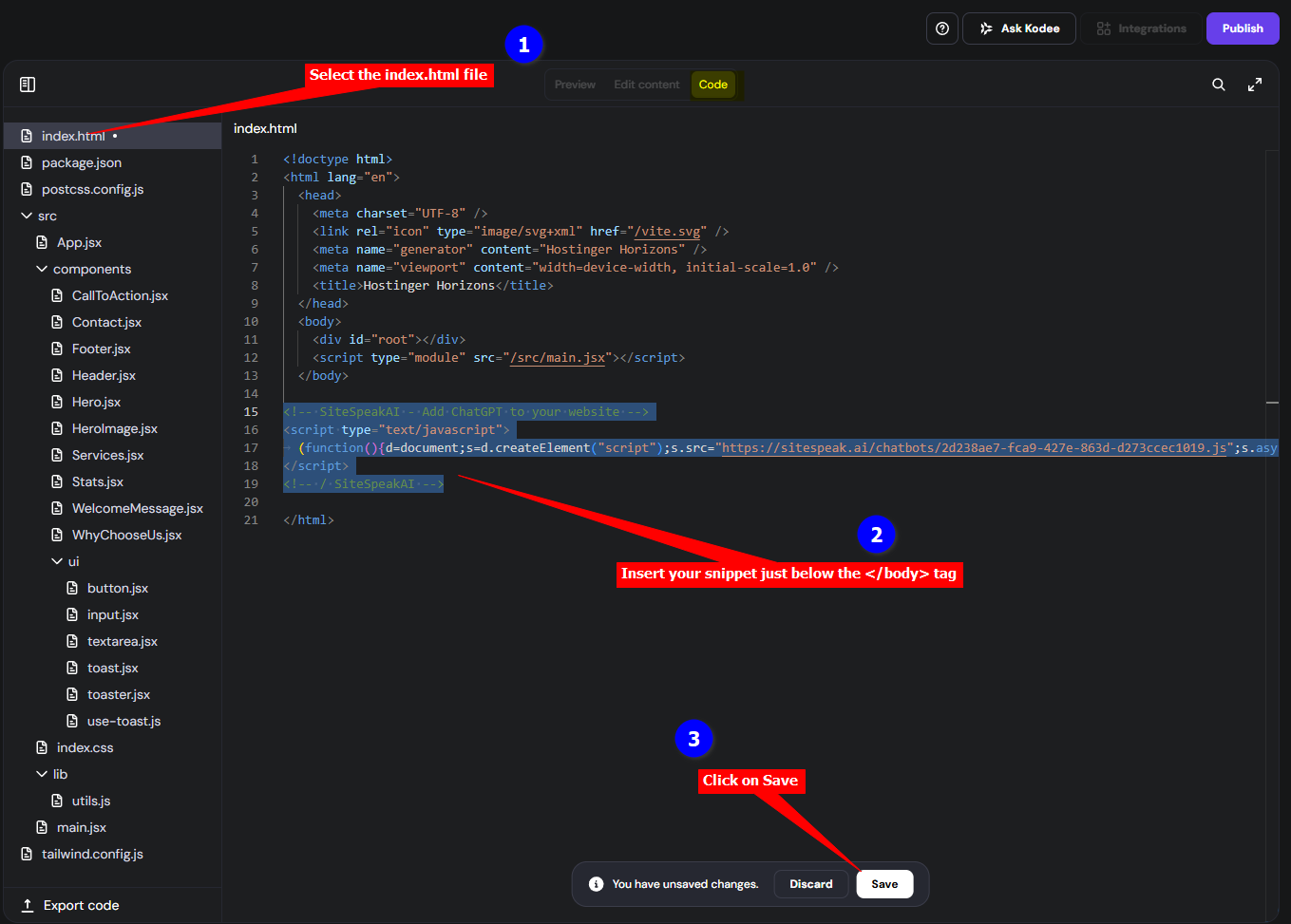Collapse the lib folder
1291x924 pixels.
click(x=42, y=774)
